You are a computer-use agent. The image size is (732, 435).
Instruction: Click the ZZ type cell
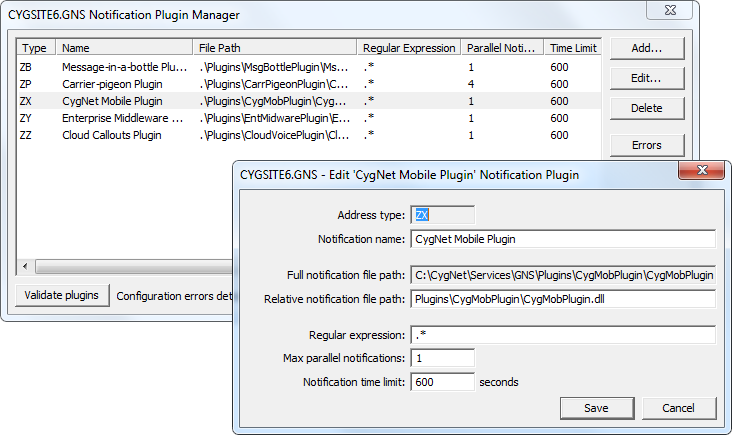(26, 135)
